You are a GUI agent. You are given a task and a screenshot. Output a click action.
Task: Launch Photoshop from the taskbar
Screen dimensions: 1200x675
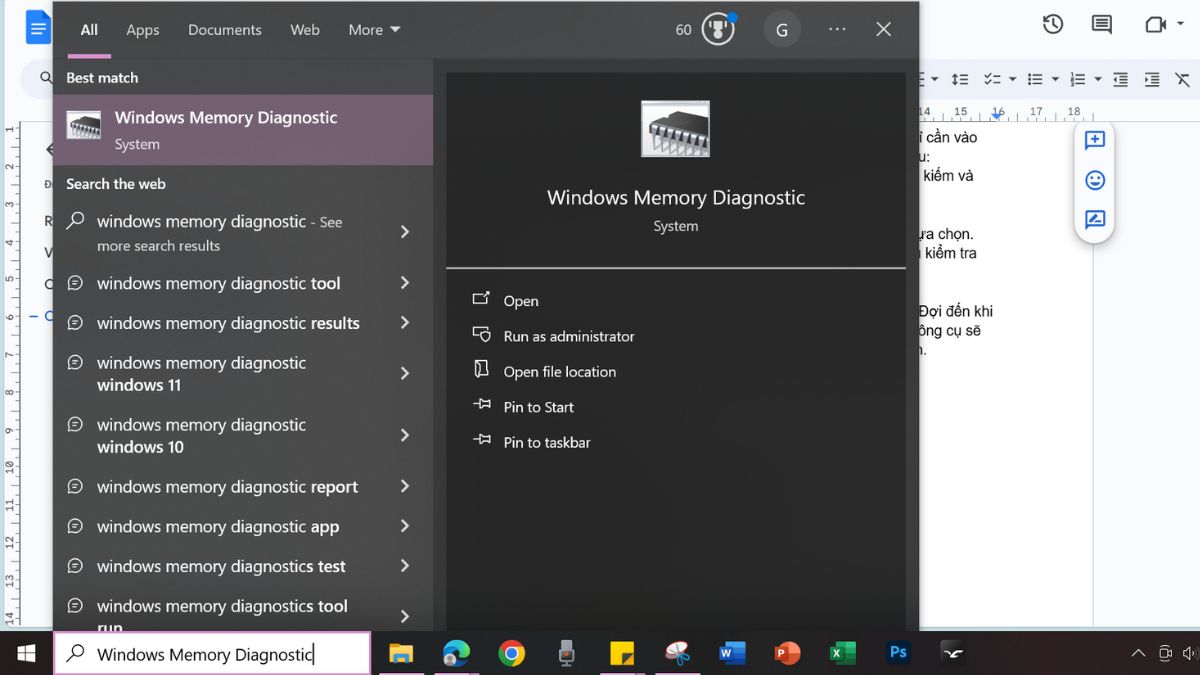(x=898, y=654)
